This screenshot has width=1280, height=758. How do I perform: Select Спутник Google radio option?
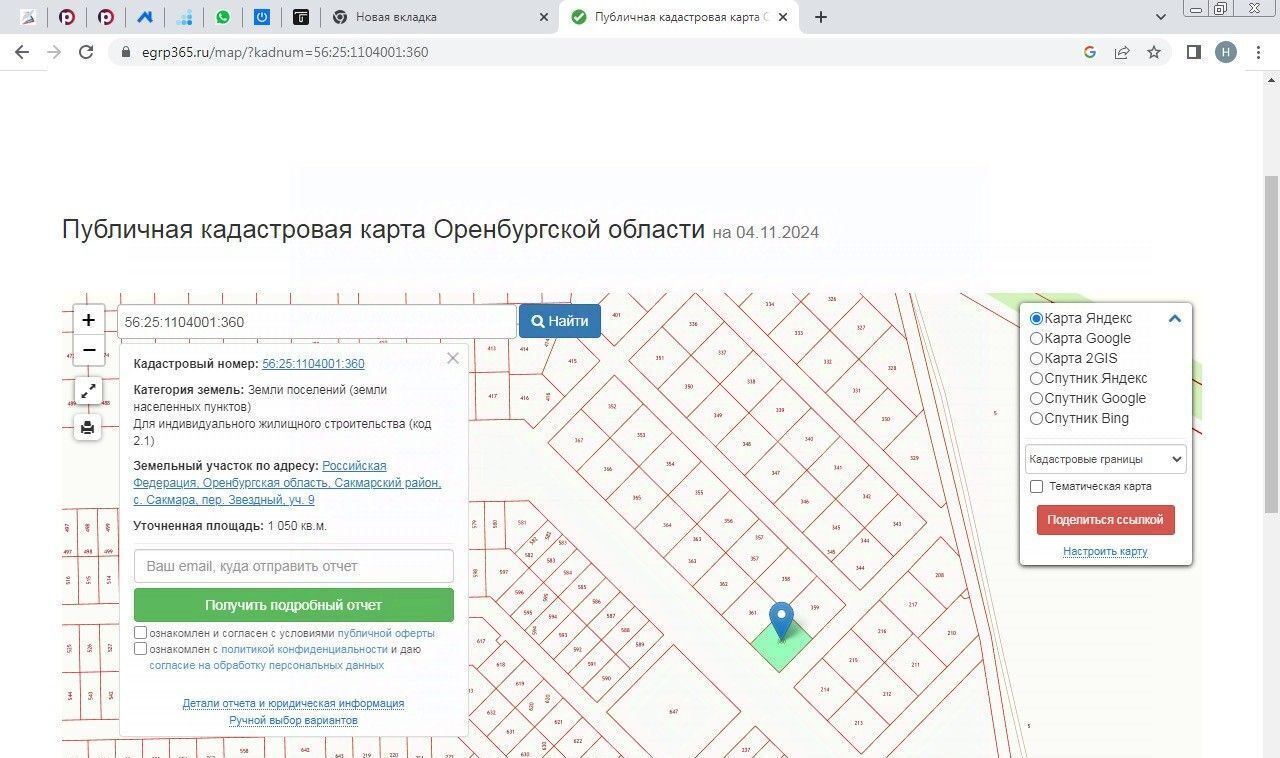click(x=1037, y=398)
